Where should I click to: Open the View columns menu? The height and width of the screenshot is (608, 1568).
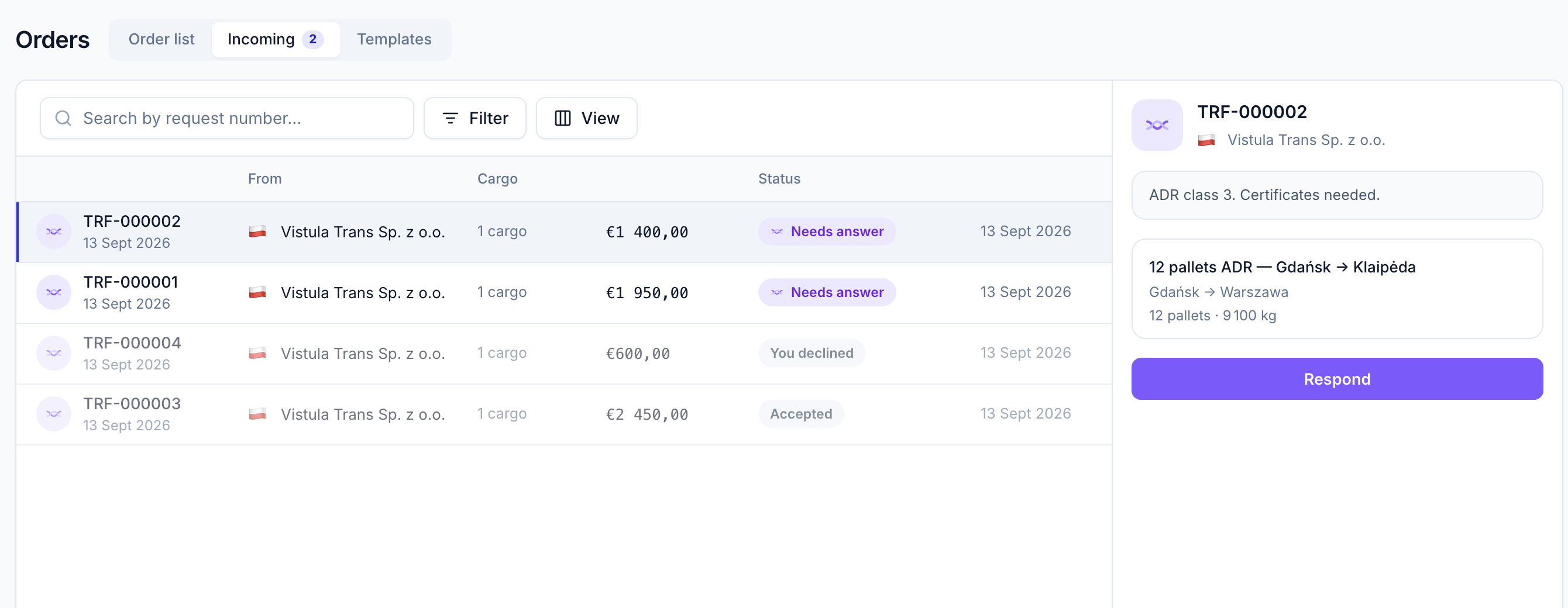click(586, 118)
